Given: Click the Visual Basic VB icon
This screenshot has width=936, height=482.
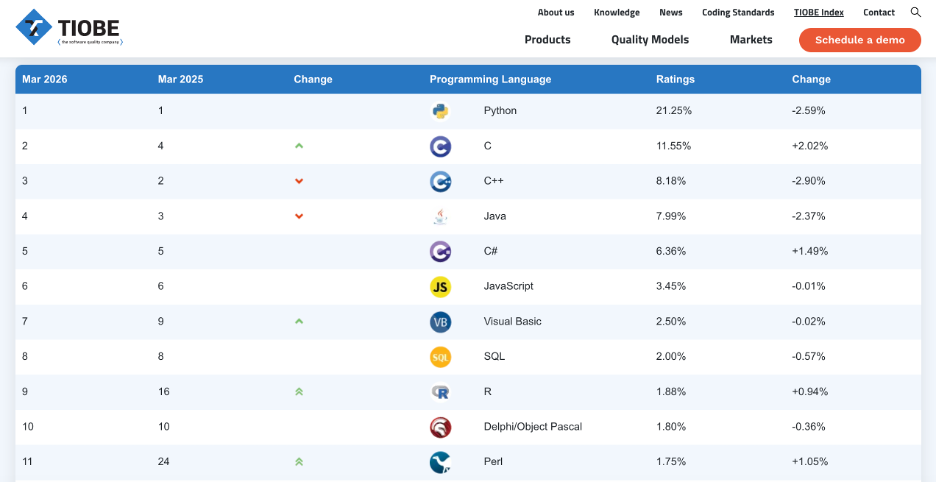Looking at the screenshot, I should coord(441,322).
